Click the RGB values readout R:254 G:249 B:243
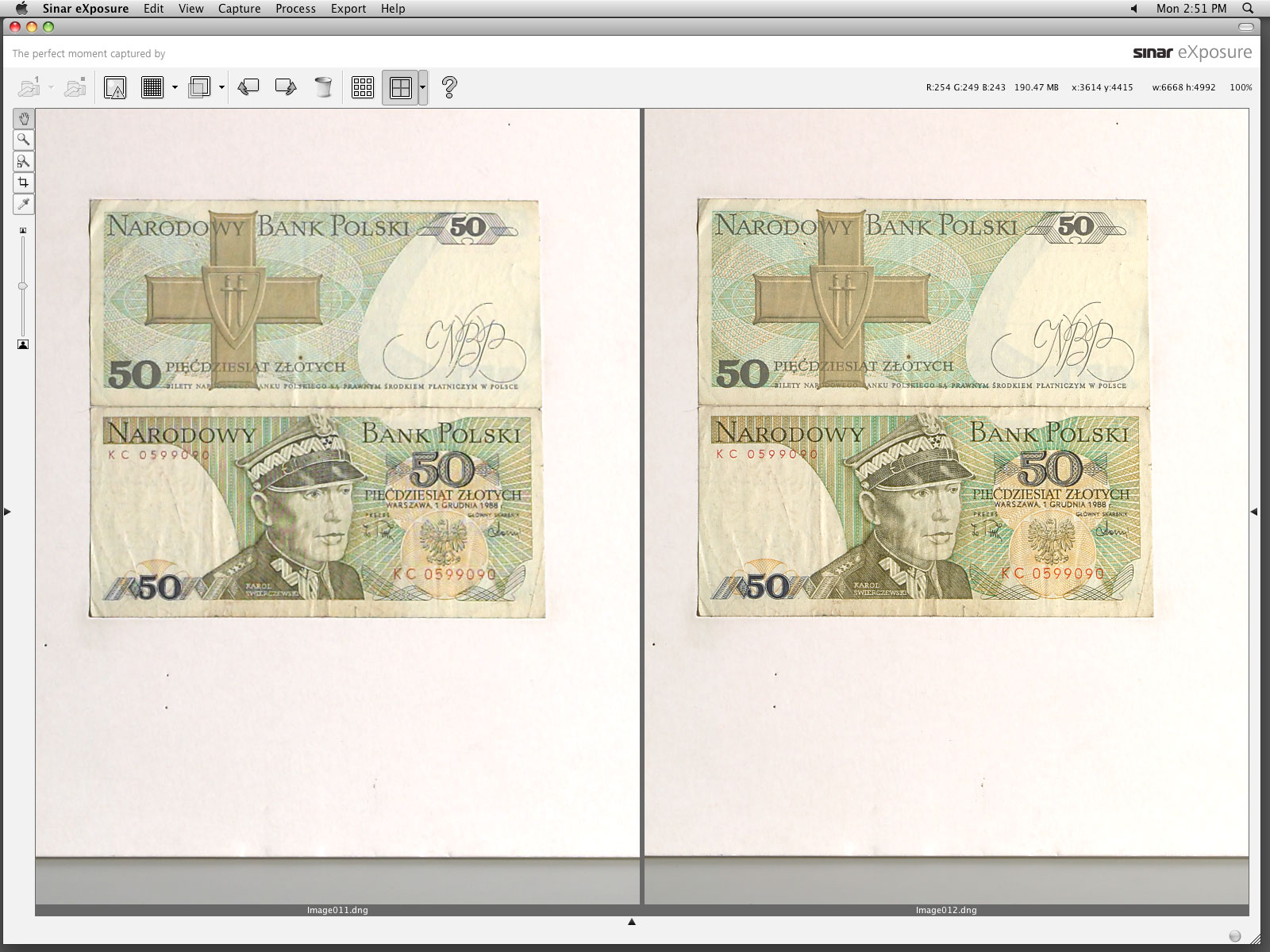This screenshot has width=1270, height=952. (x=966, y=87)
